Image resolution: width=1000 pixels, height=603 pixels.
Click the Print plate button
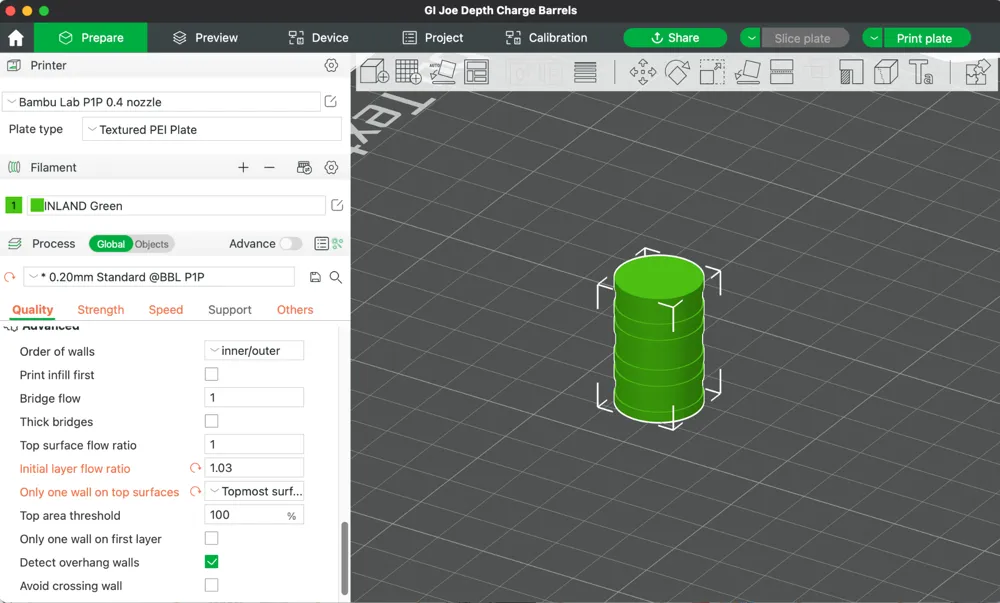click(x=924, y=38)
